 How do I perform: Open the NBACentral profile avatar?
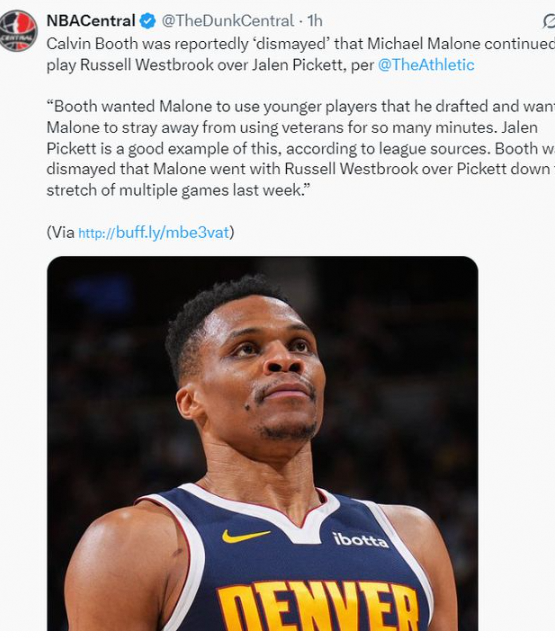coord(18,31)
